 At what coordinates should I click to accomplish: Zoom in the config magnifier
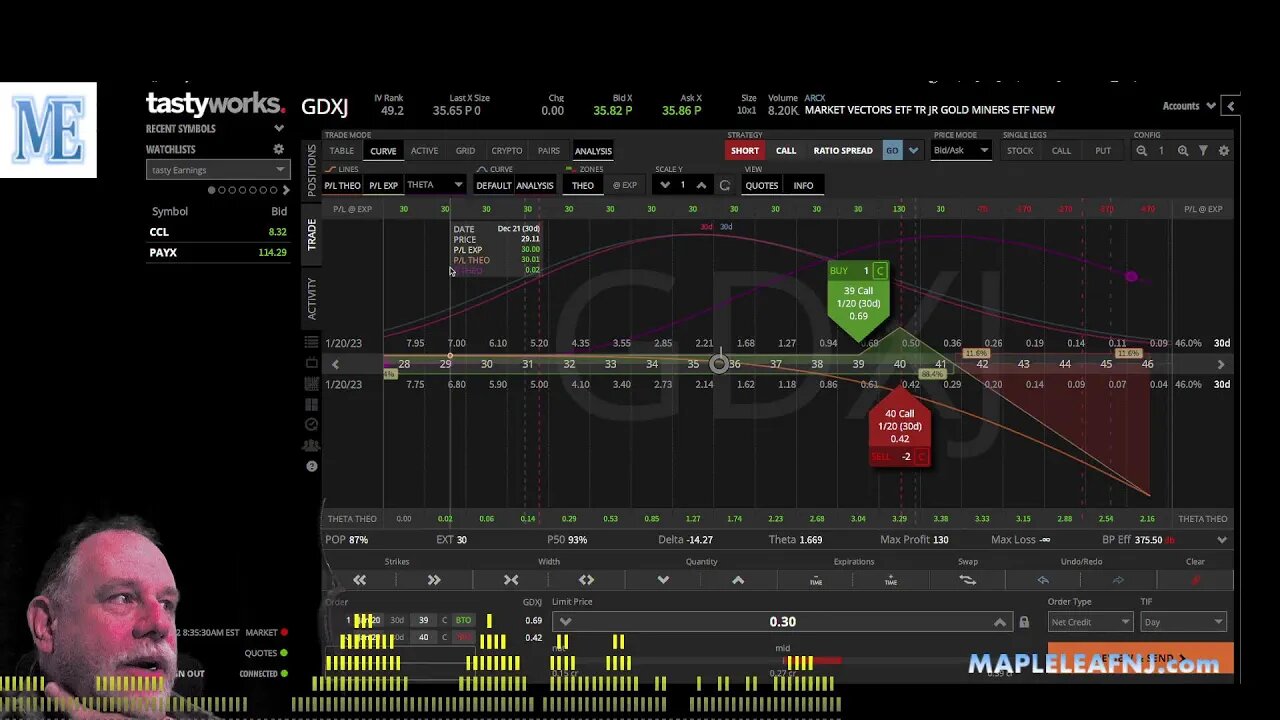click(1183, 151)
